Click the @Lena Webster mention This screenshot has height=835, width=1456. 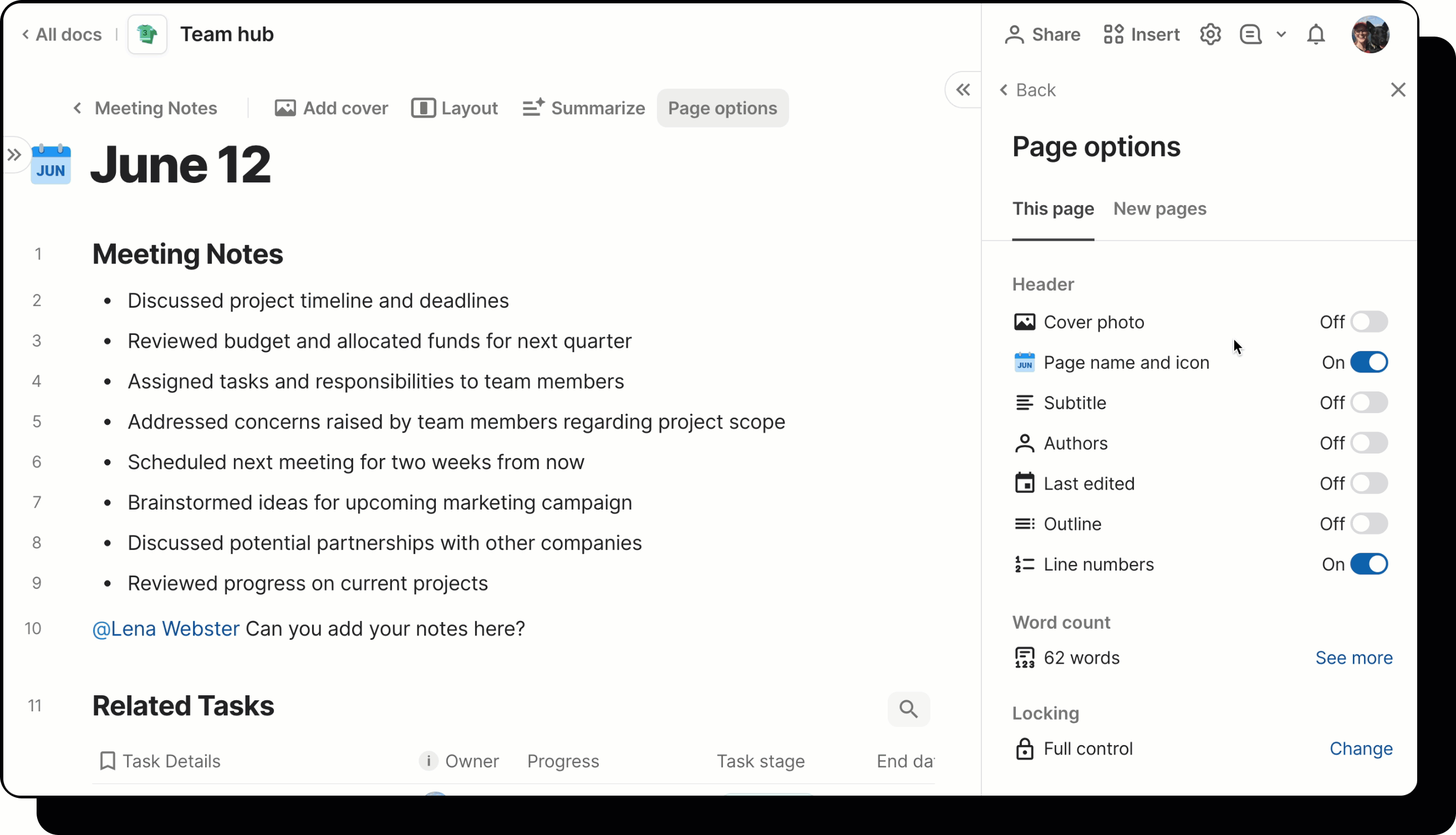pos(166,629)
